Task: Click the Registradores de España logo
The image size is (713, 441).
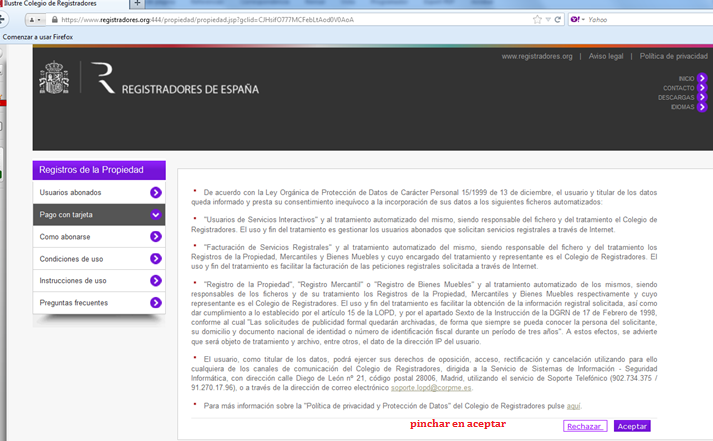Action: click(175, 88)
